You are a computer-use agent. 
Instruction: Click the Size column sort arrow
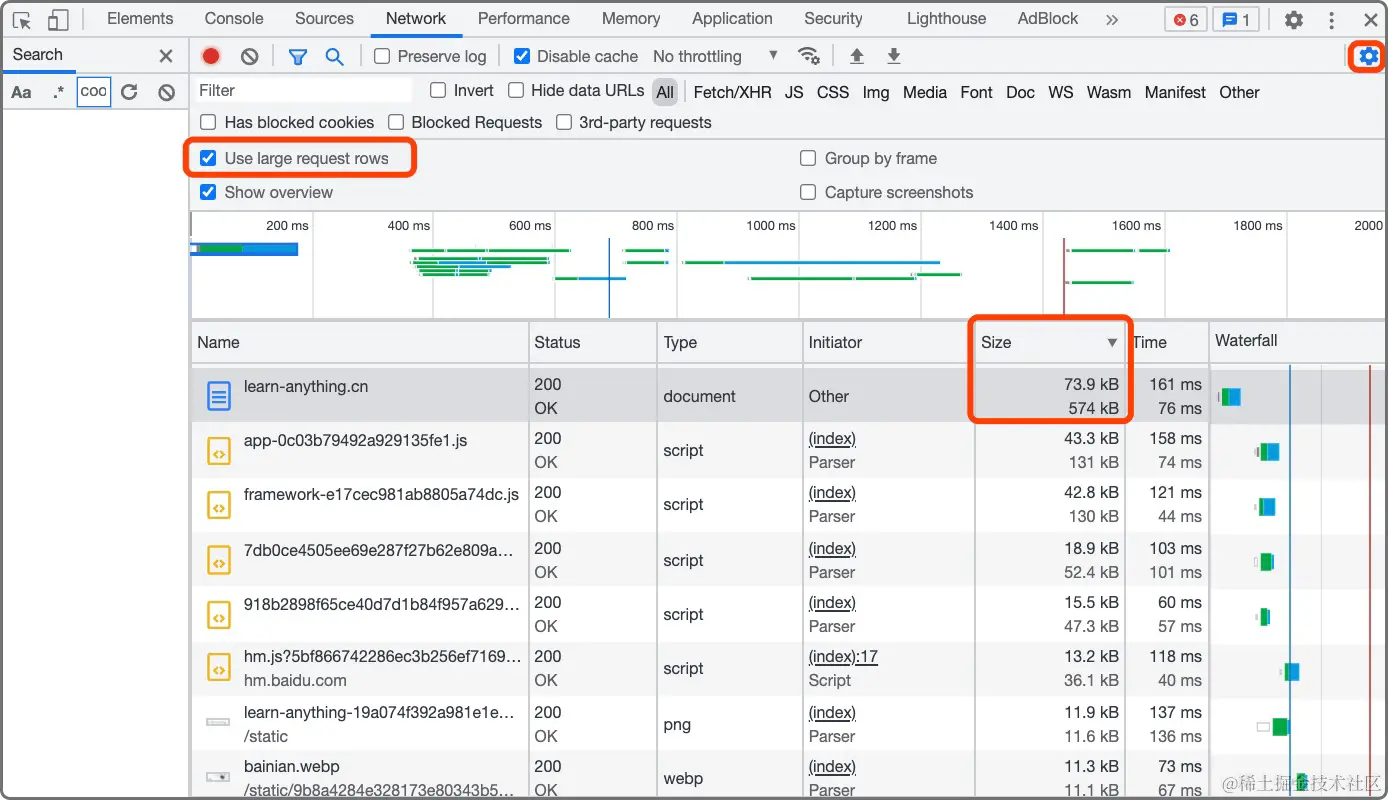click(x=1112, y=343)
